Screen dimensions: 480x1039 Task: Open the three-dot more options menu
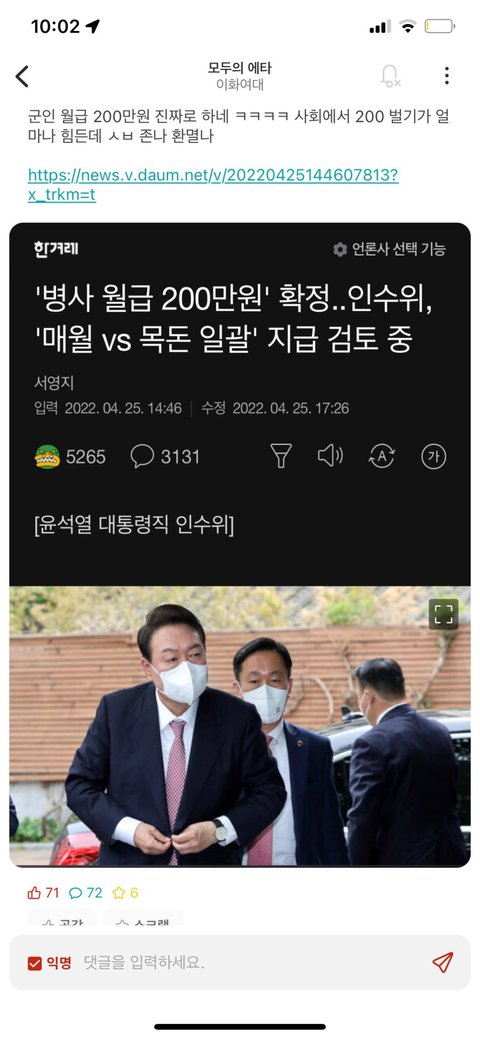(447, 76)
